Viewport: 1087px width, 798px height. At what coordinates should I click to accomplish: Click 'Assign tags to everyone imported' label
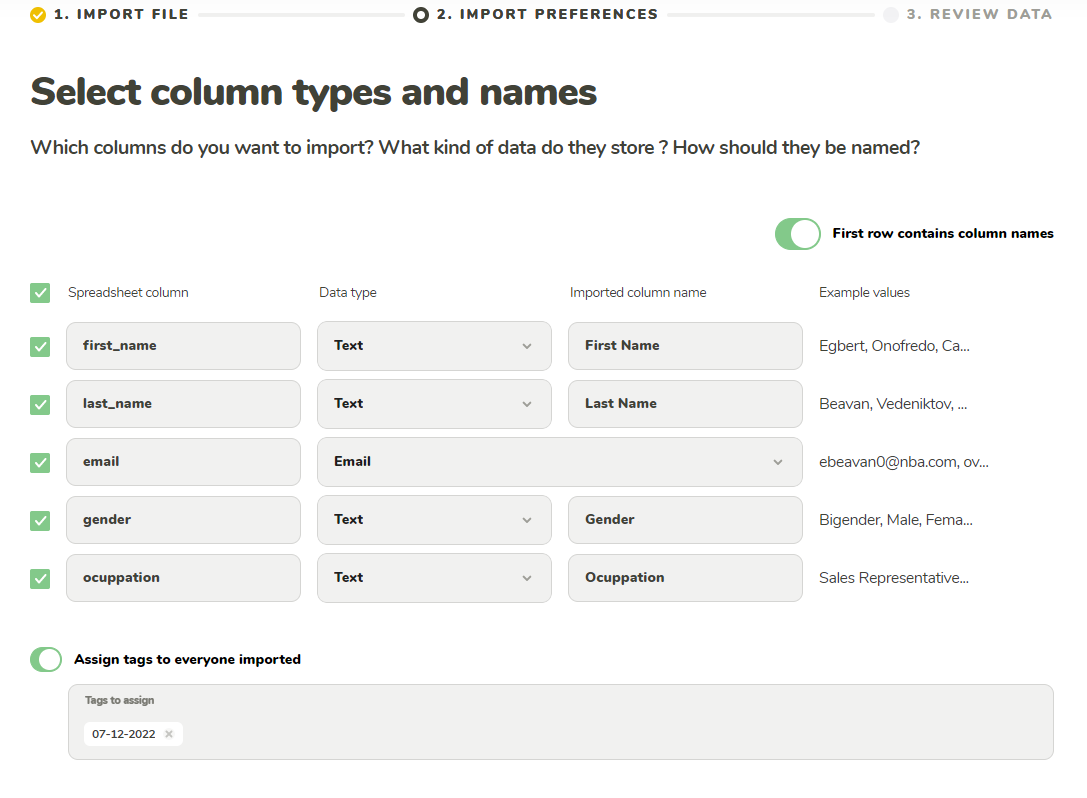(x=187, y=659)
